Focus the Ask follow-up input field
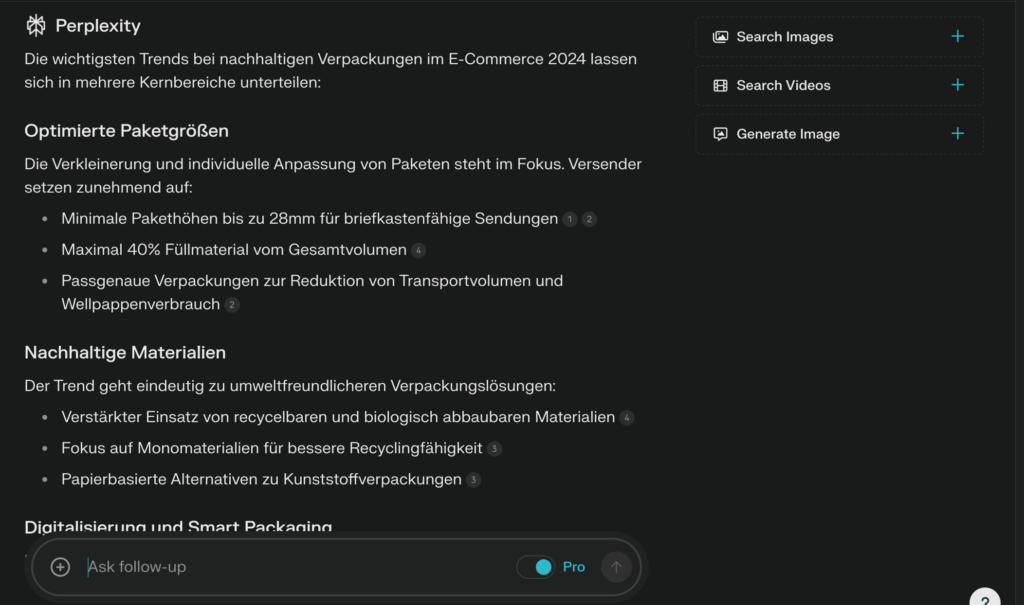 290,567
